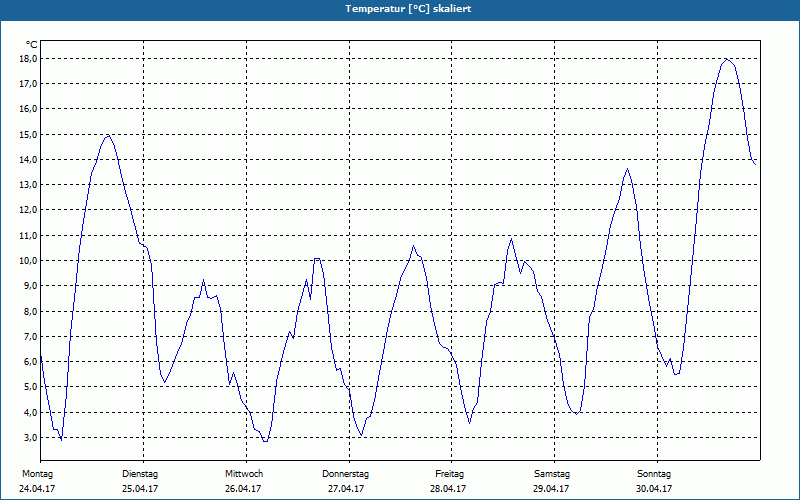This screenshot has width=800, height=500.
Task: Click the 11,0 y-axis label
Action: pyautogui.click(x=28, y=235)
